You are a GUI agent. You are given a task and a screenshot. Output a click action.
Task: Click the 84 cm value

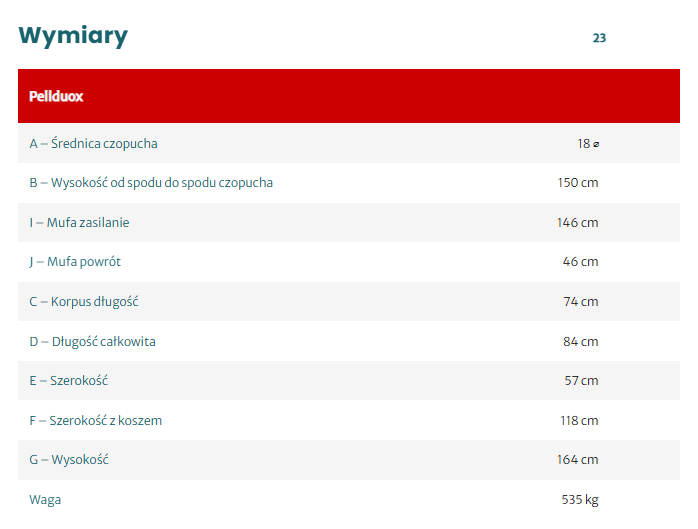(x=580, y=341)
